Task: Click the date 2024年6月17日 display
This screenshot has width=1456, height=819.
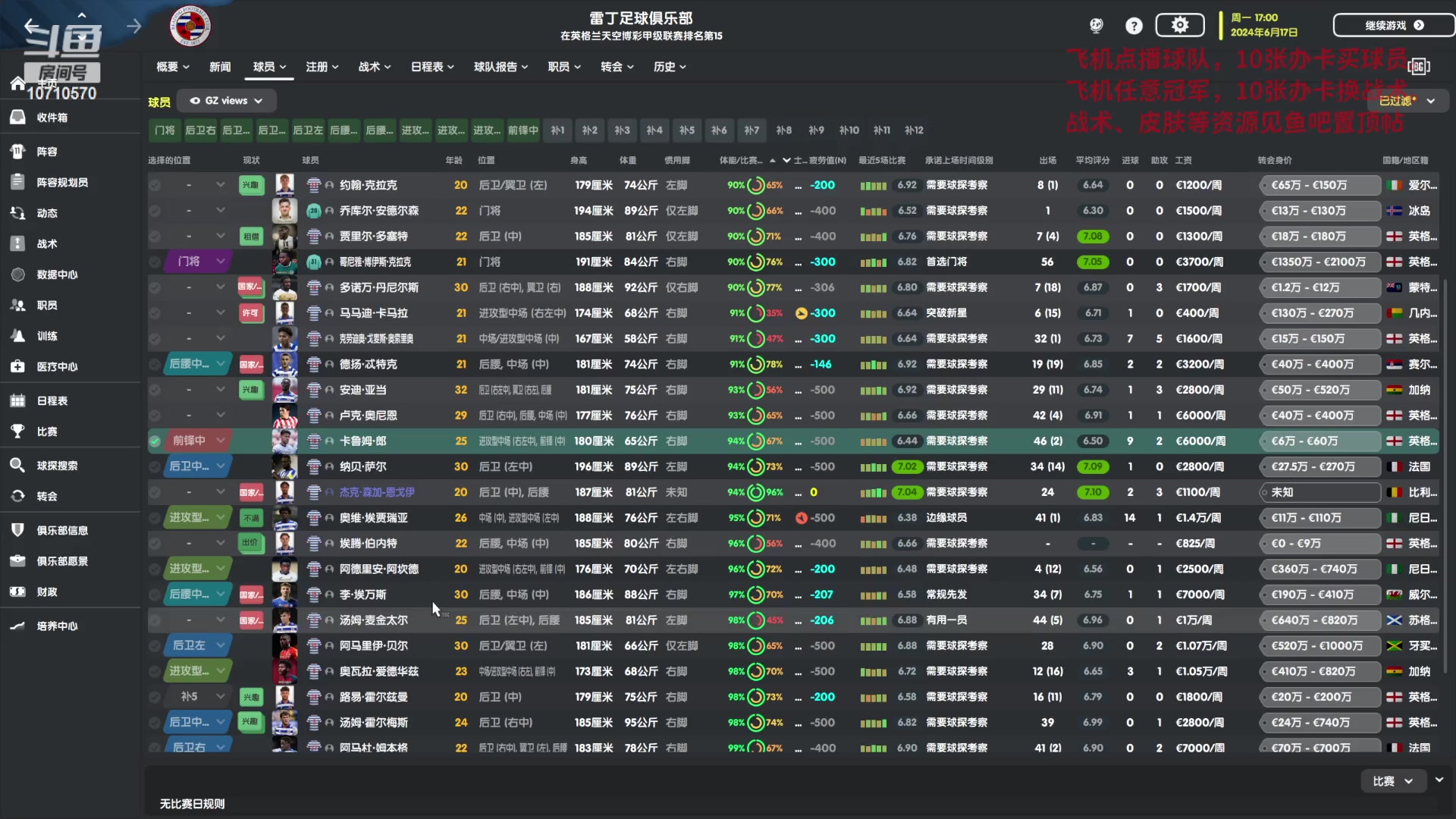Action: [1263, 33]
